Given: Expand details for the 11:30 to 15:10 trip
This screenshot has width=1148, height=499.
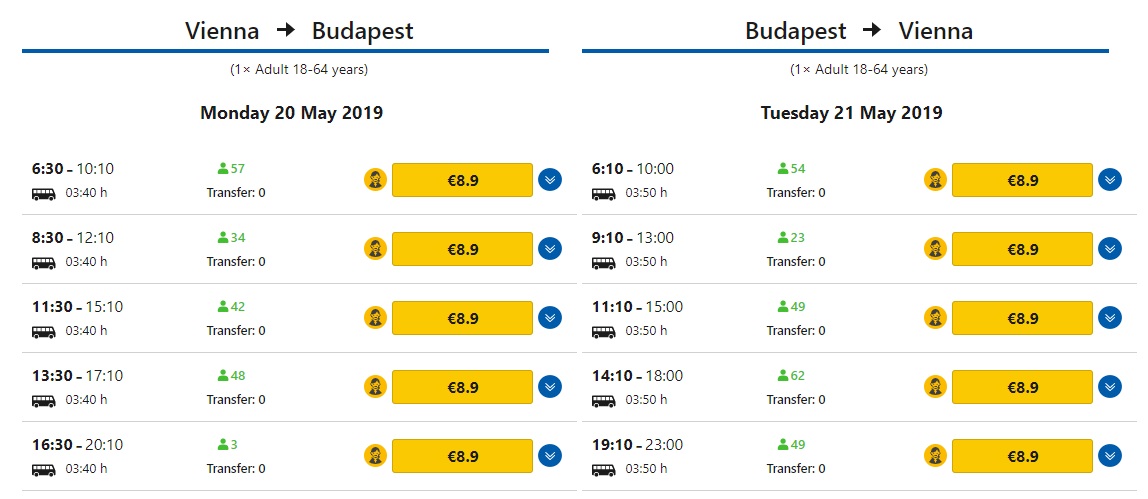Looking at the screenshot, I should pos(550,318).
